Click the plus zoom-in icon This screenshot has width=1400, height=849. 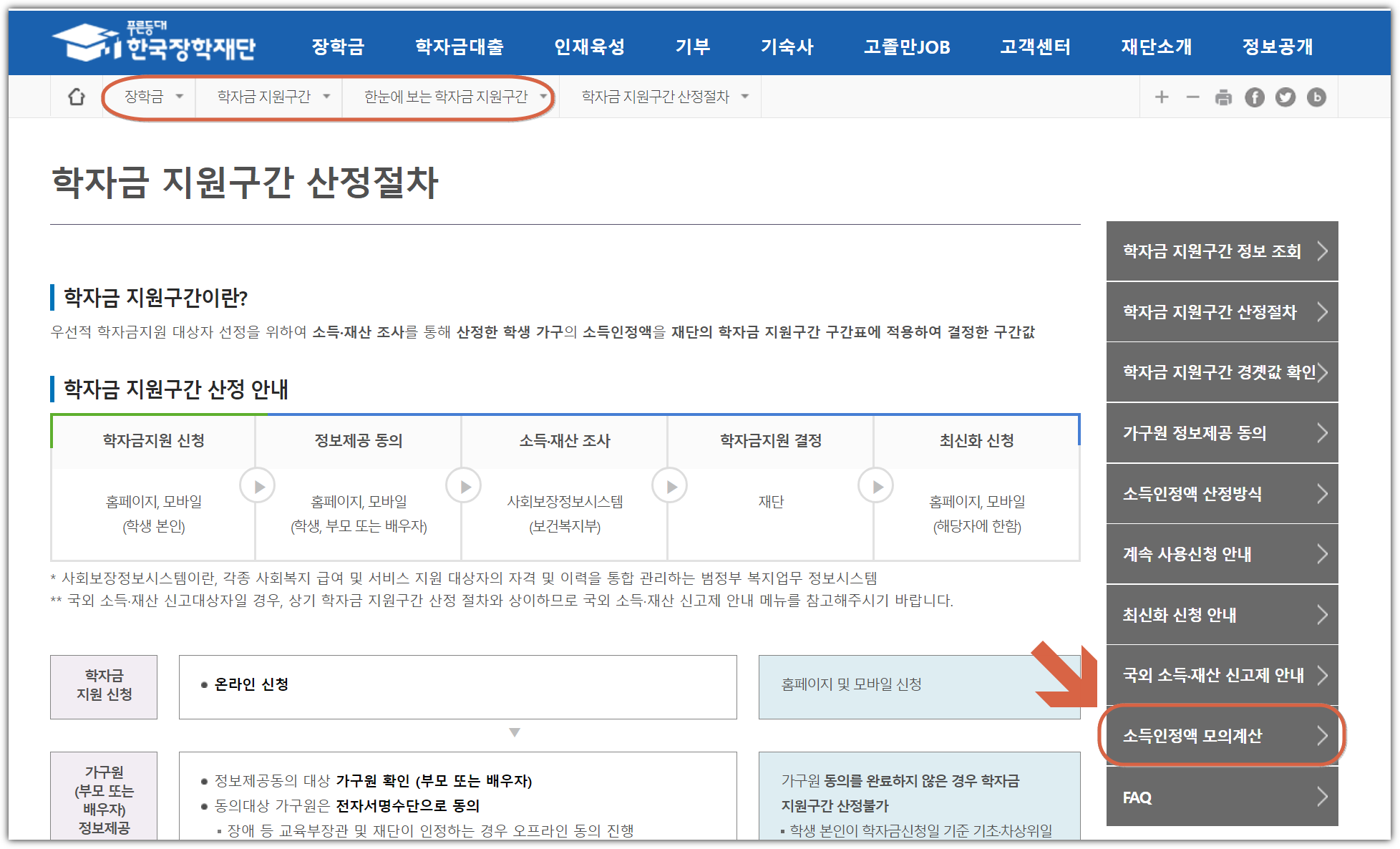tap(1162, 97)
